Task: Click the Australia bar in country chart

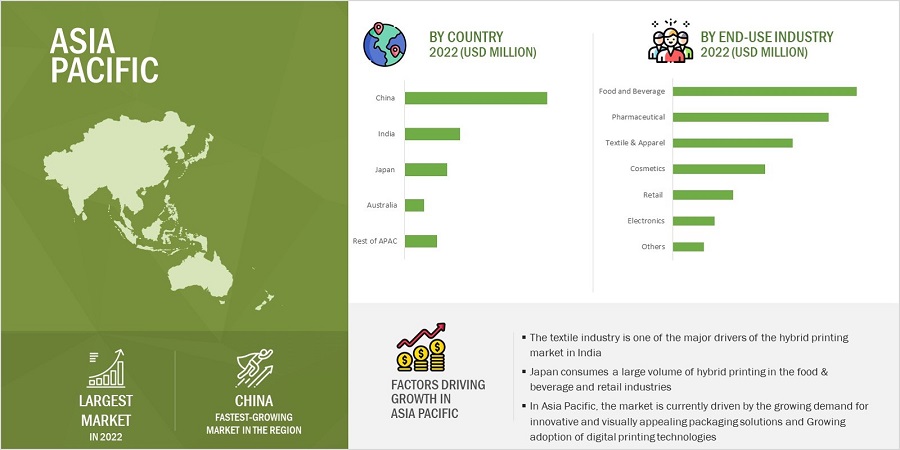Action: tap(414, 205)
